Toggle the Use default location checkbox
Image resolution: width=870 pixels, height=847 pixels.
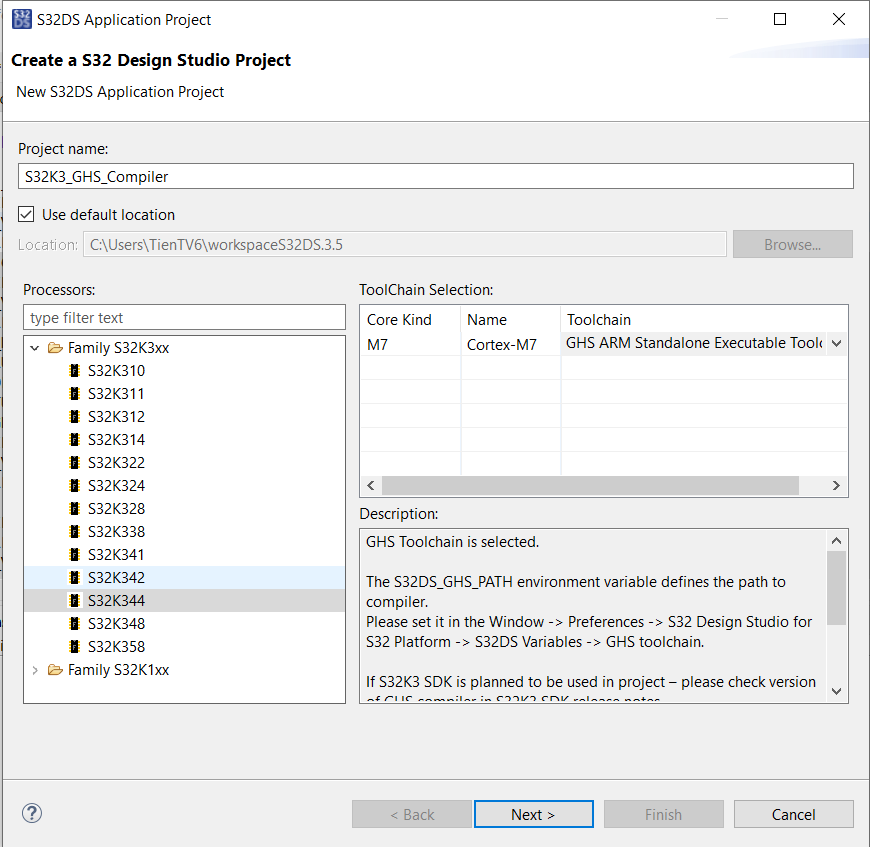[x=27, y=215]
